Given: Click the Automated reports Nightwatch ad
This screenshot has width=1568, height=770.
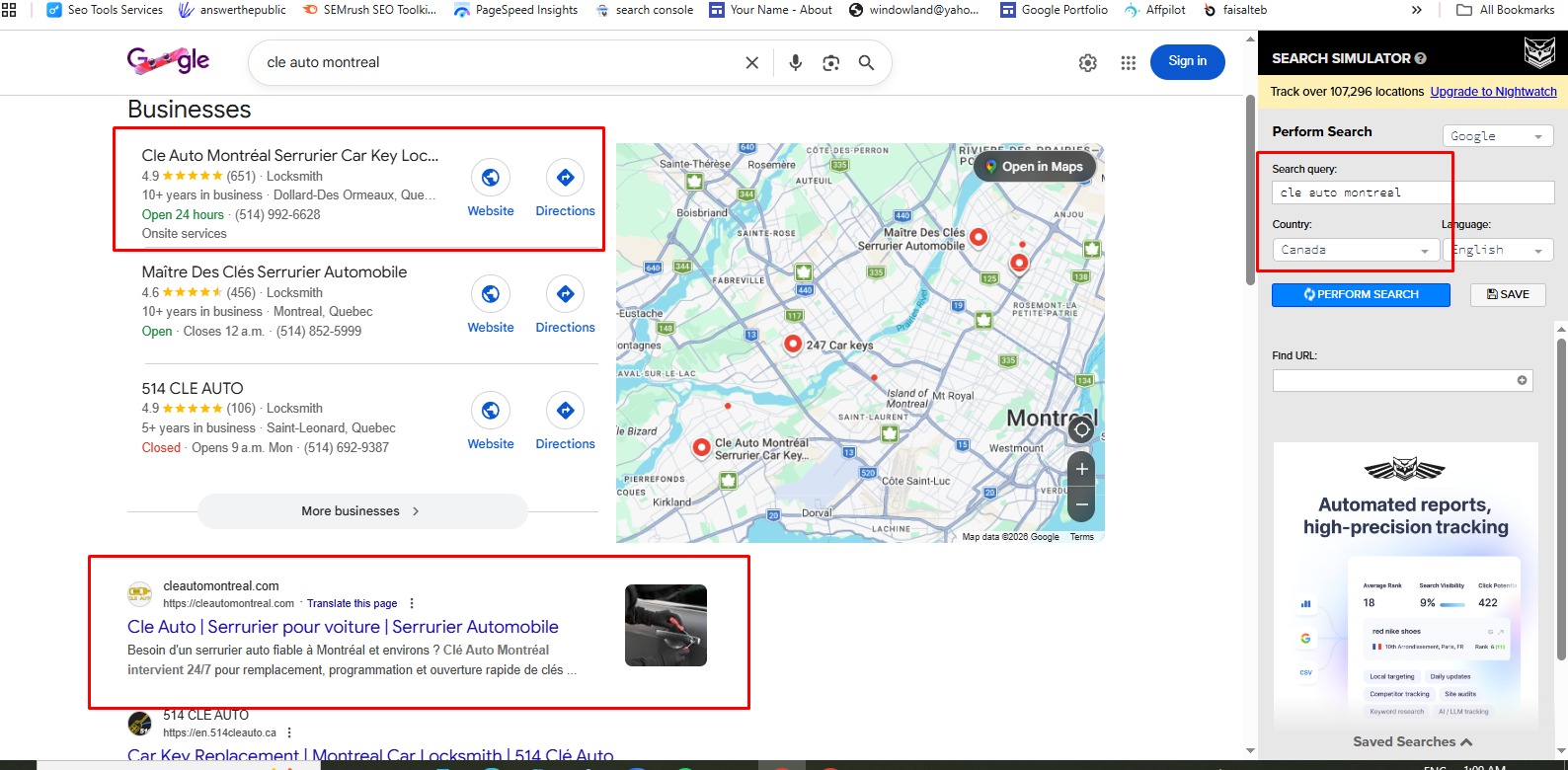Looking at the screenshot, I should pos(1405,585).
